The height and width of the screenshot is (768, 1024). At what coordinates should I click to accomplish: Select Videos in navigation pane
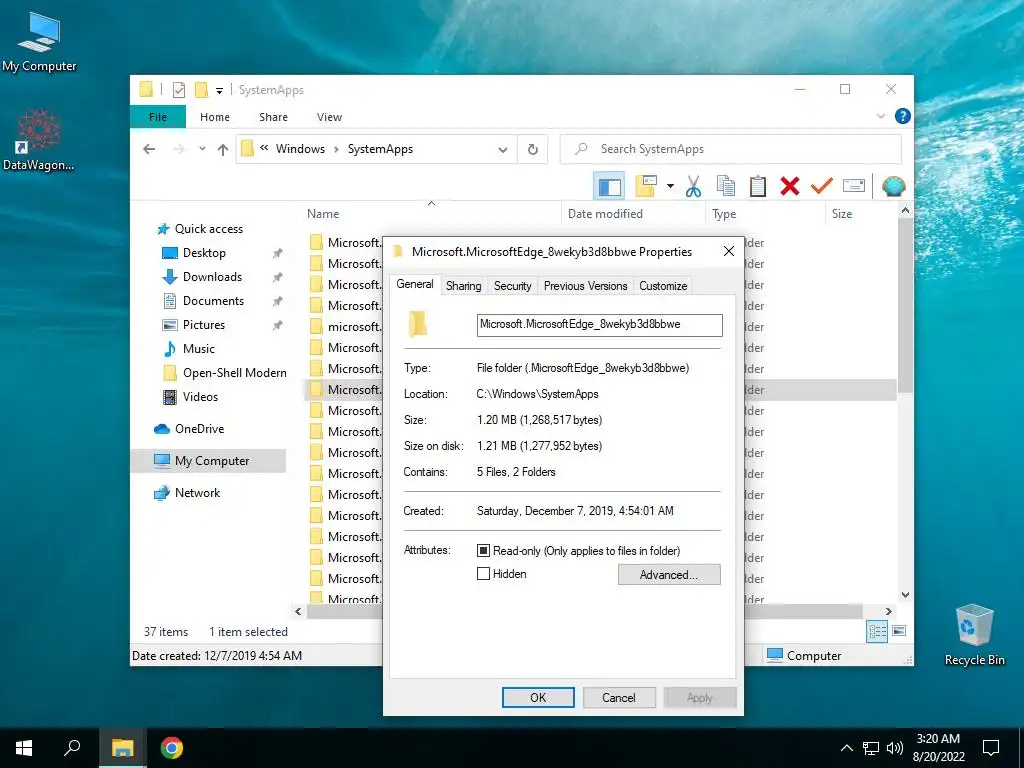pyautogui.click(x=200, y=397)
